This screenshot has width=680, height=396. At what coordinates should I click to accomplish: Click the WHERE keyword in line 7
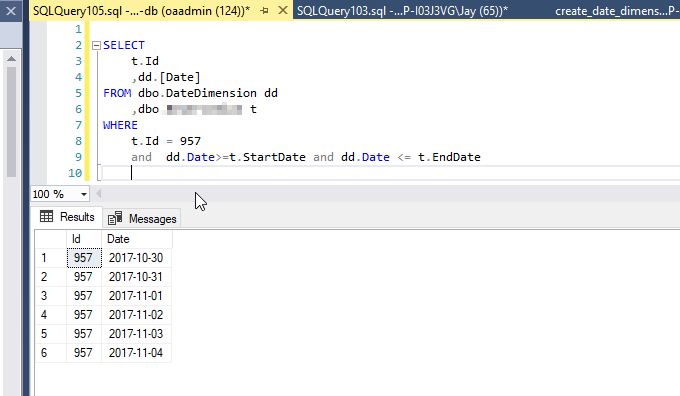point(120,125)
